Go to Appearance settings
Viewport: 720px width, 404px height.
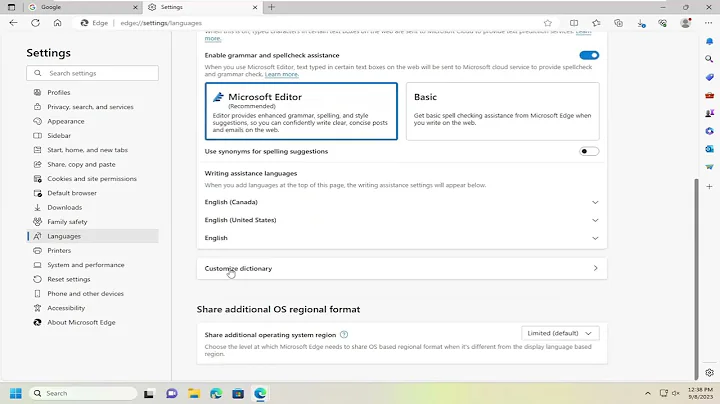point(93,121)
